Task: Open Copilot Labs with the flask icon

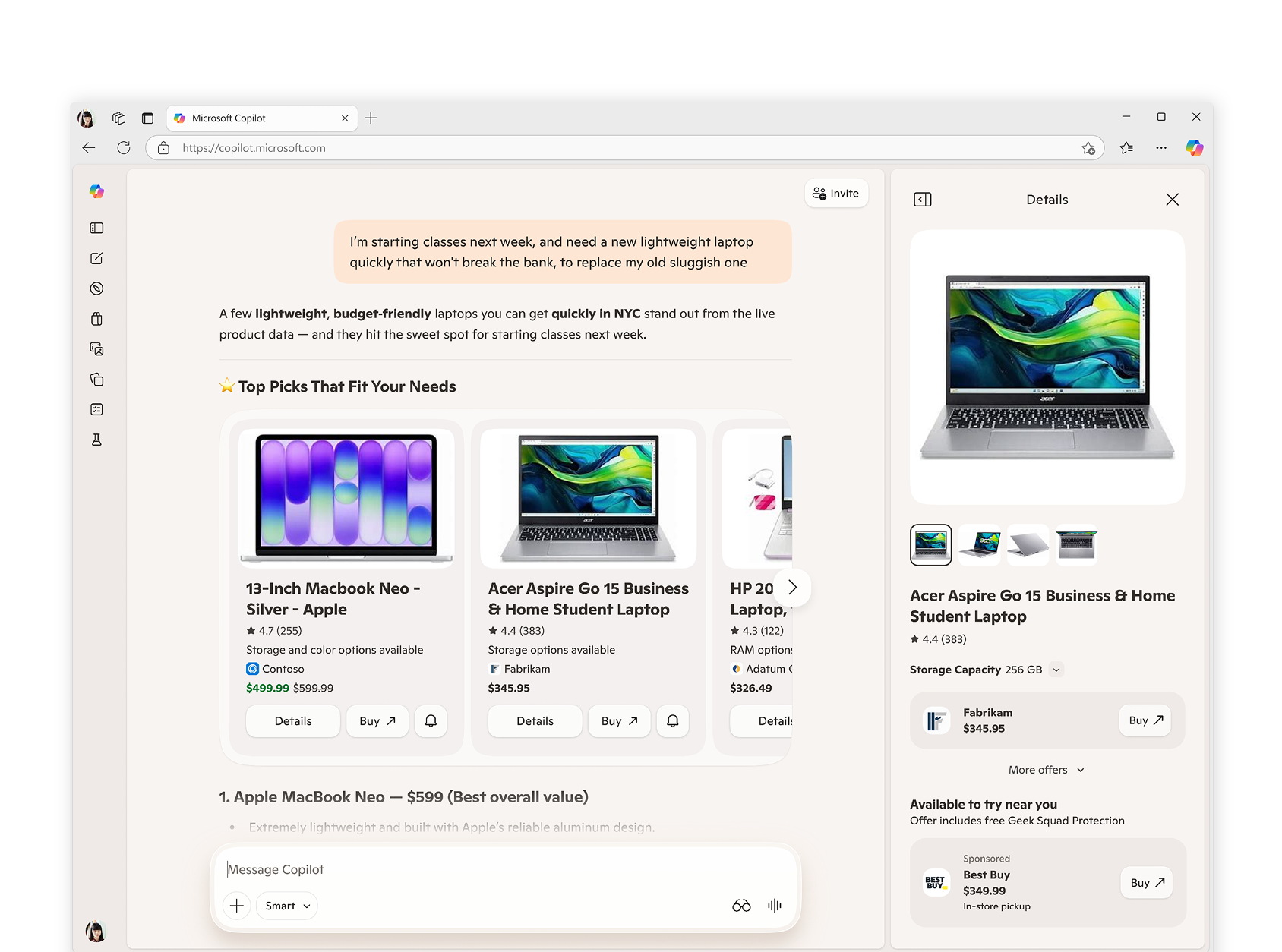Action: (96, 440)
